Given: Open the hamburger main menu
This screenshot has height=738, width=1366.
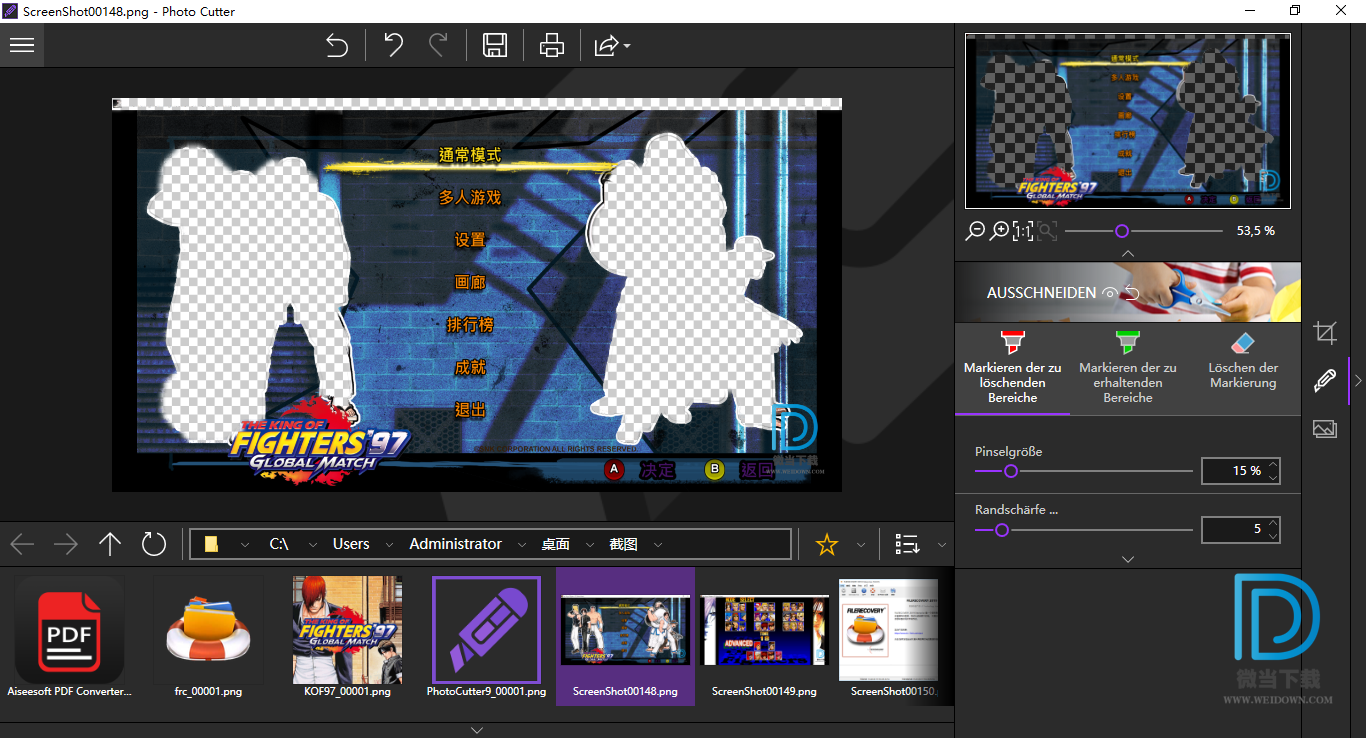Looking at the screenshot, I should [x=22, y=45].
